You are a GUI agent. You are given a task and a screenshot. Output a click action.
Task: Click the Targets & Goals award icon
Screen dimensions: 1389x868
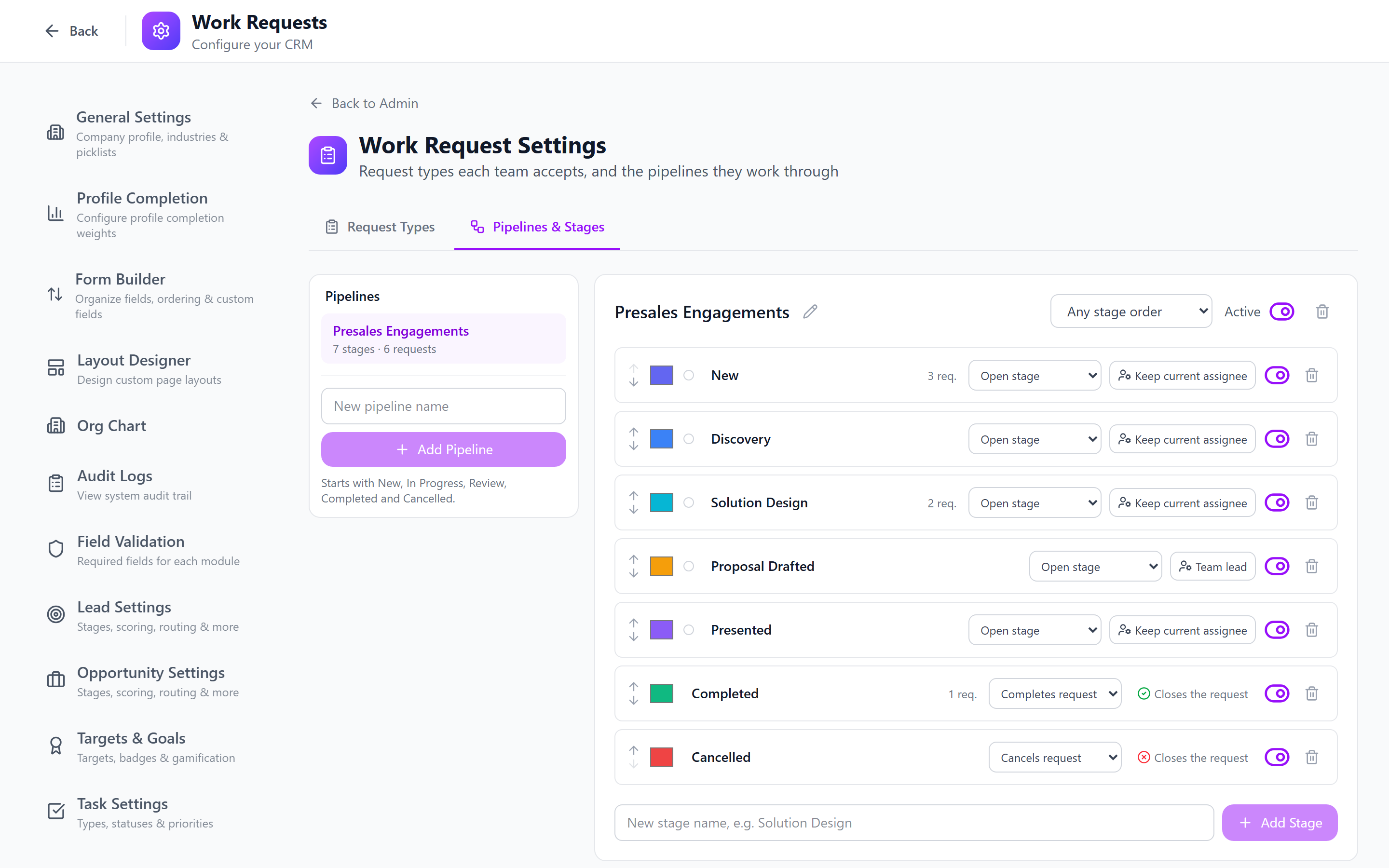[x=55, y=746]
